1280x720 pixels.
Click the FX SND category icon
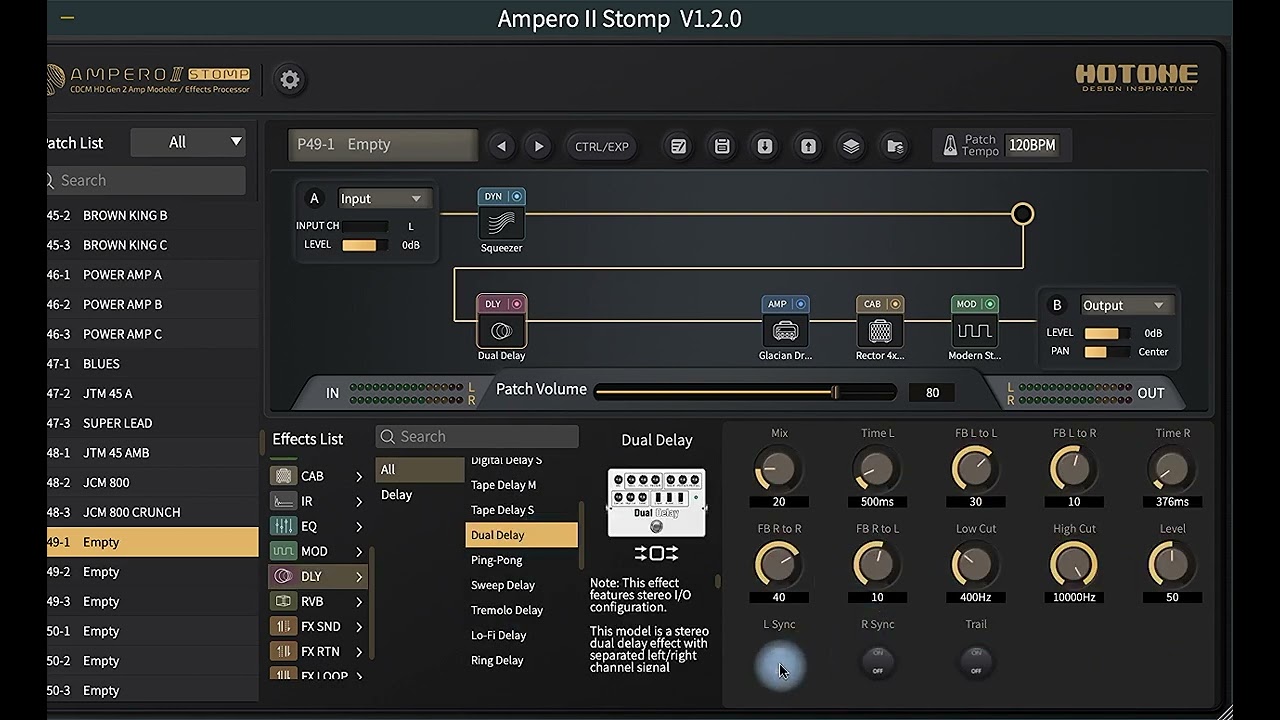[284, 626]
